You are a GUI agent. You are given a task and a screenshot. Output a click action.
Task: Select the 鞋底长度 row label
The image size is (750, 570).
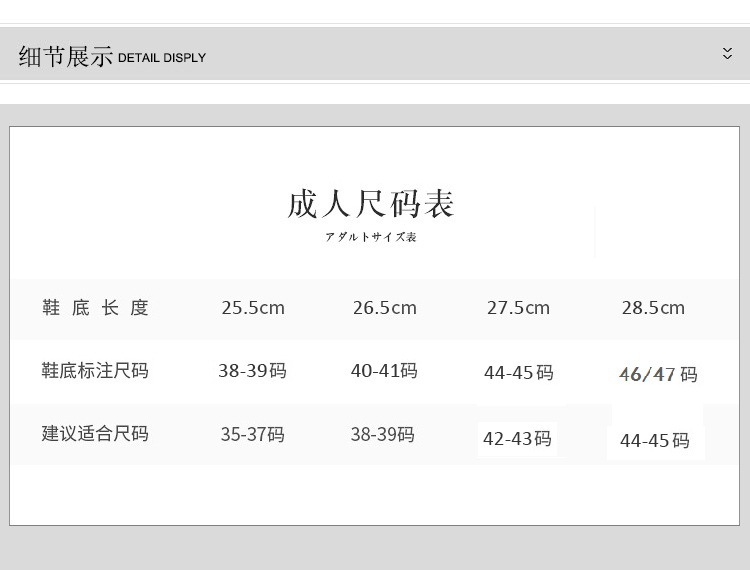click(x=95, y=308)
